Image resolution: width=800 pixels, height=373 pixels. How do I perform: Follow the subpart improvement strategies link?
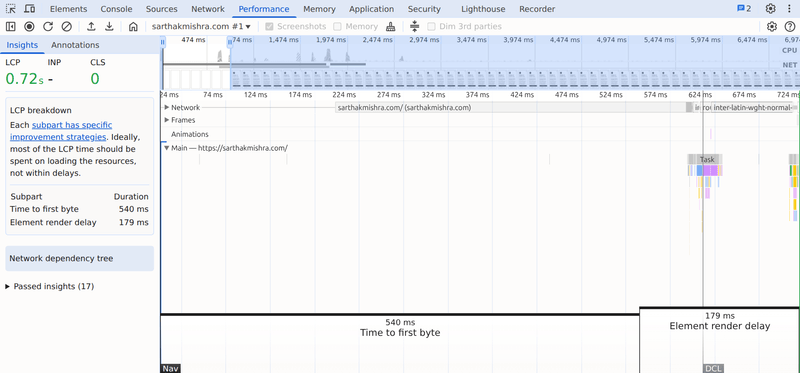[61, 131]
